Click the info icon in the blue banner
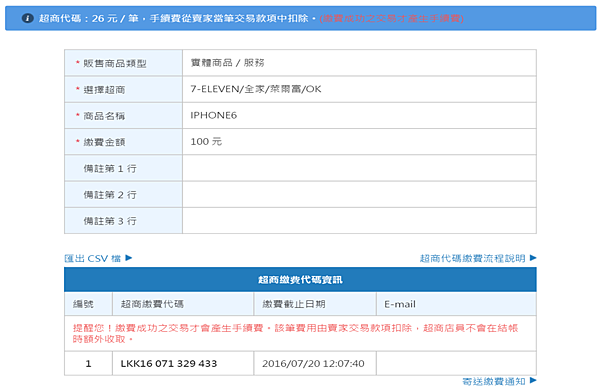Image resolution: width=600 pixels, height=390 pixels. [x=28, y=18]
